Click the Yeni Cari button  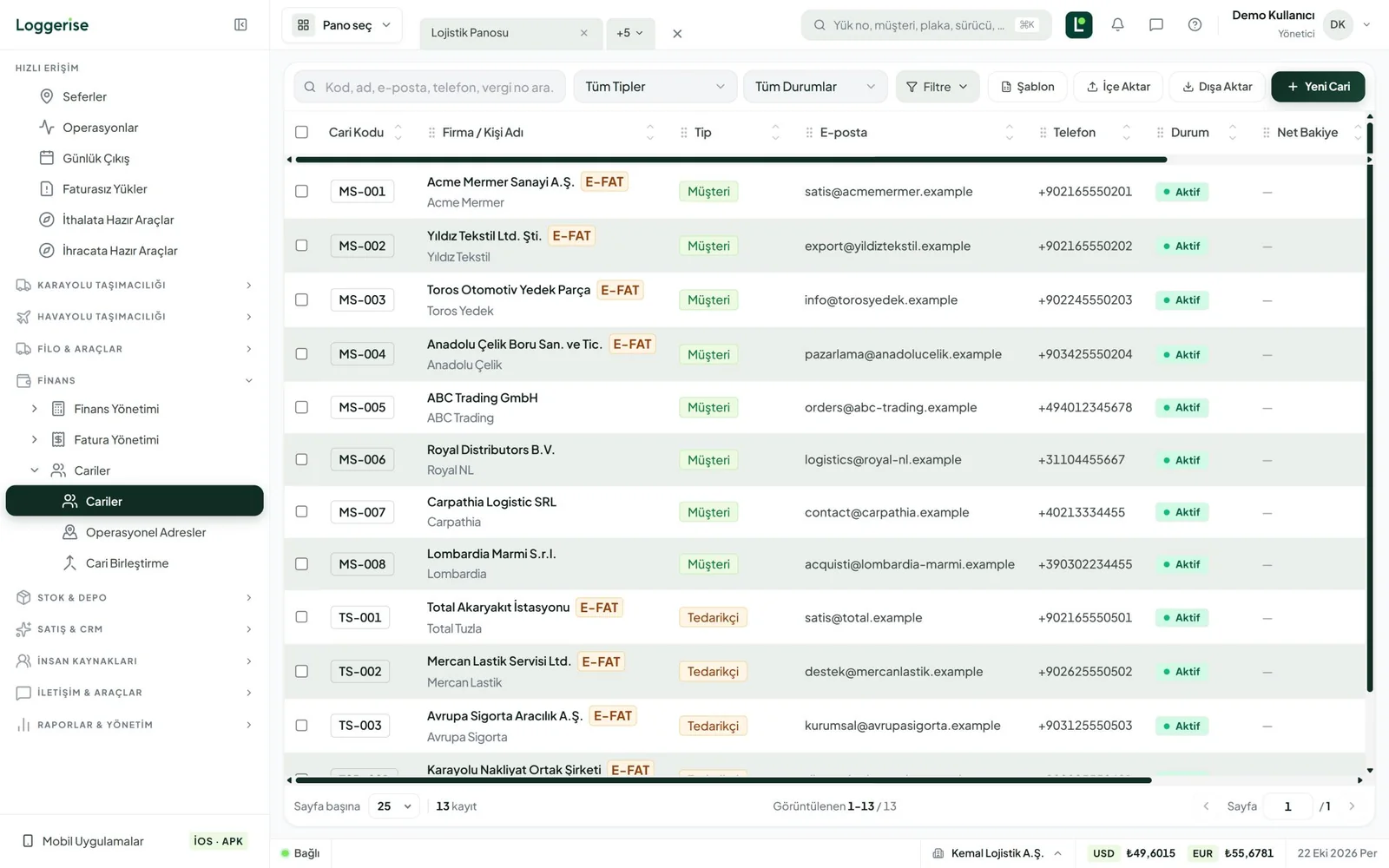(1318, 87)
